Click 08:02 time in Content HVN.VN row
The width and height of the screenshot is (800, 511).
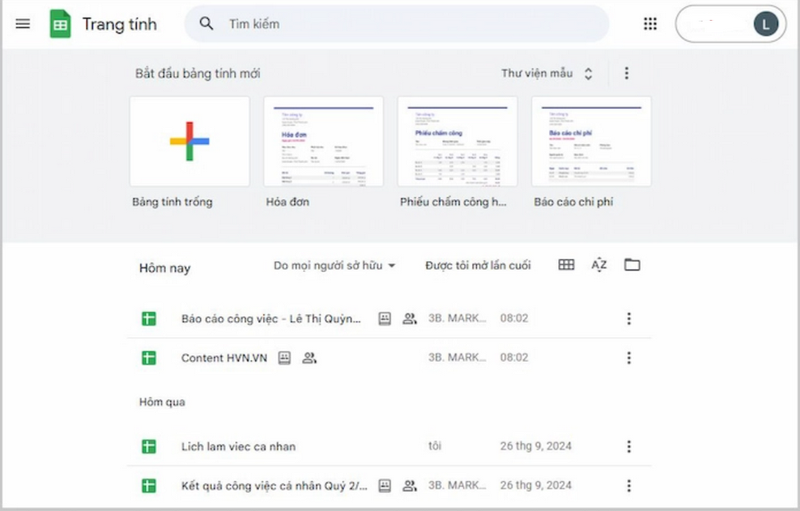coord(514,357)
